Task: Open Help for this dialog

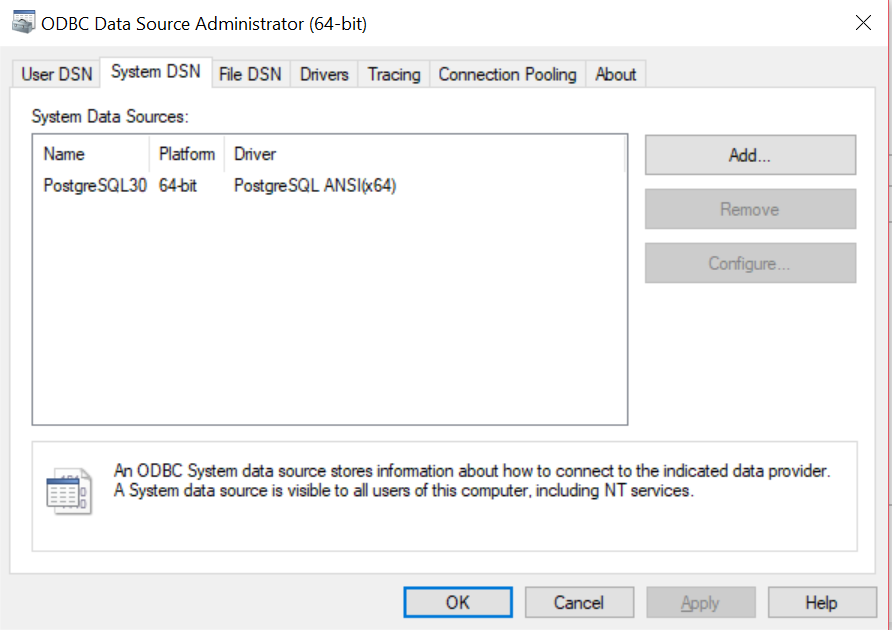Action: [x=822, y=602]
